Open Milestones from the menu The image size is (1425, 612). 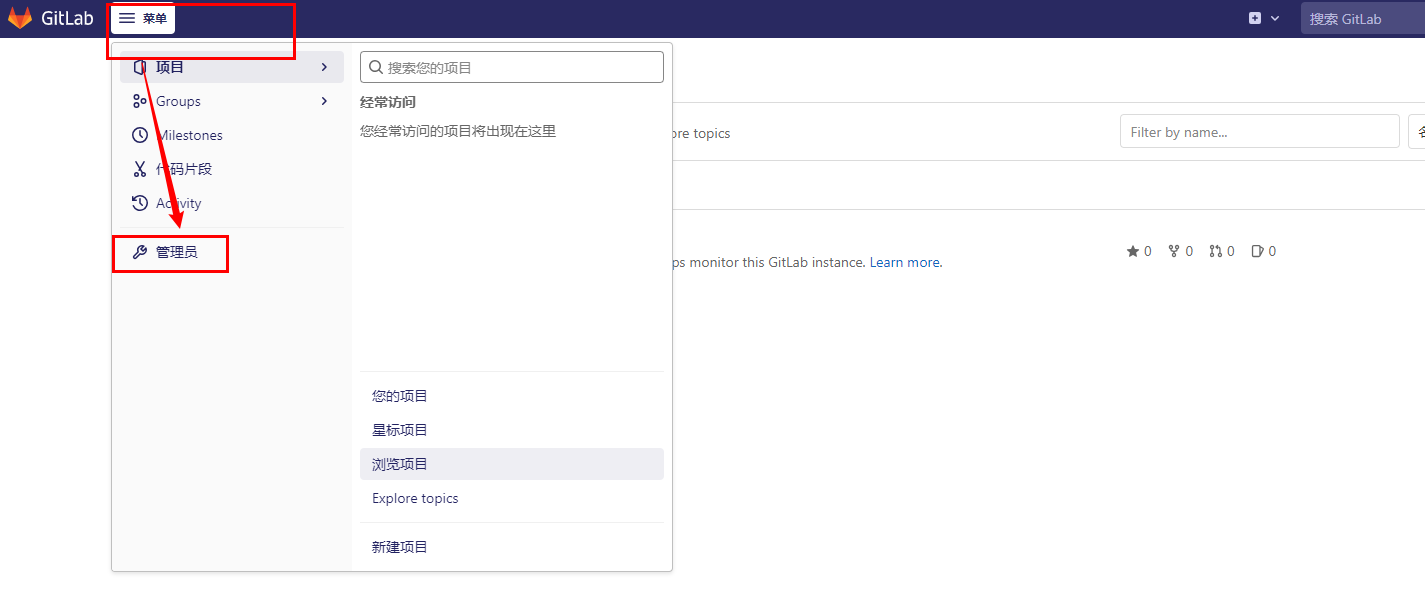coord(232,135)
